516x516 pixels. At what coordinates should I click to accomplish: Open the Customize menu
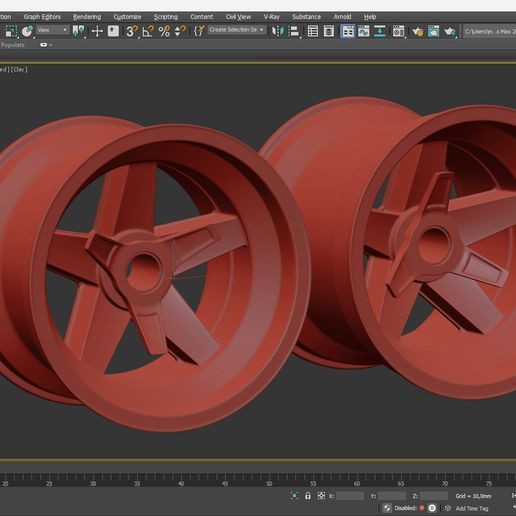[127, 17]
